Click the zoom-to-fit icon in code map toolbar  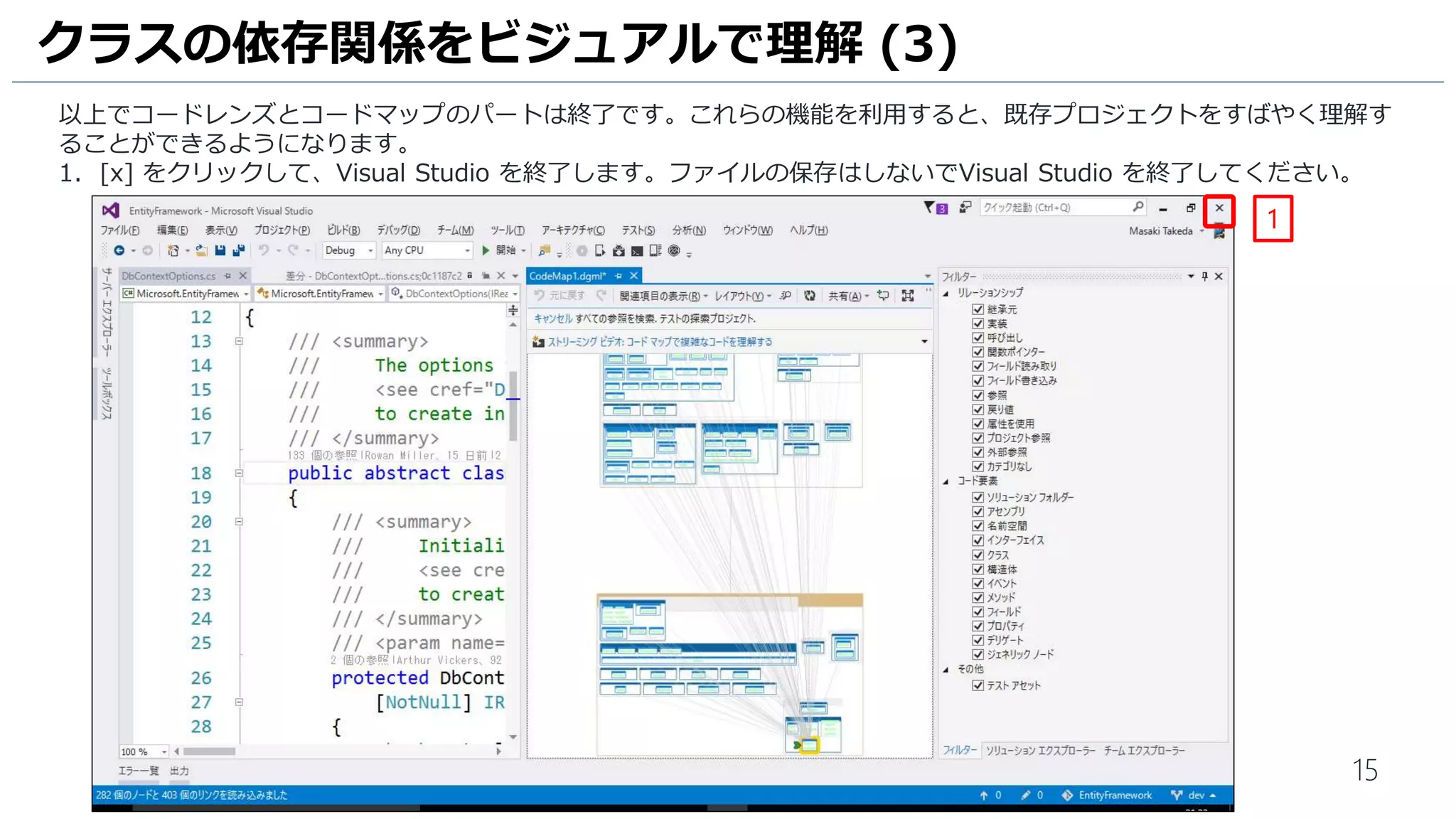(908, 296)
